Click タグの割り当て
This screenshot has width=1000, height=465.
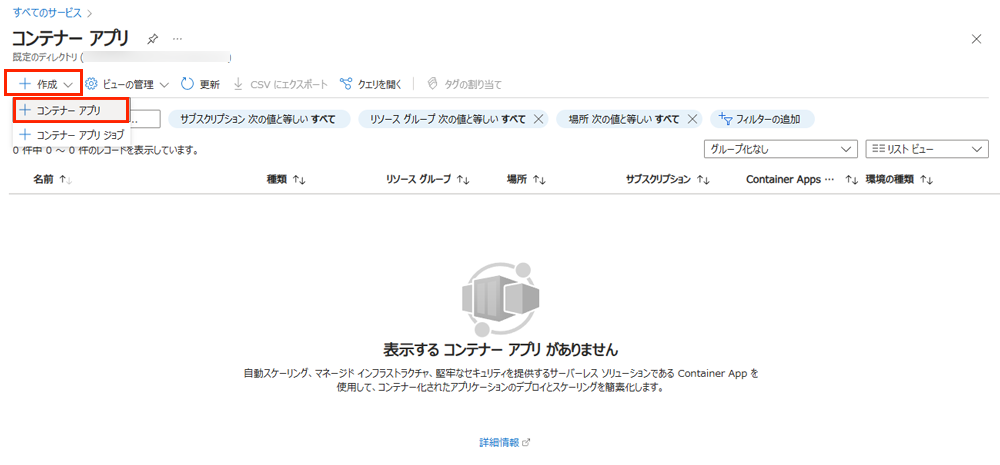[x=464, y=84]
